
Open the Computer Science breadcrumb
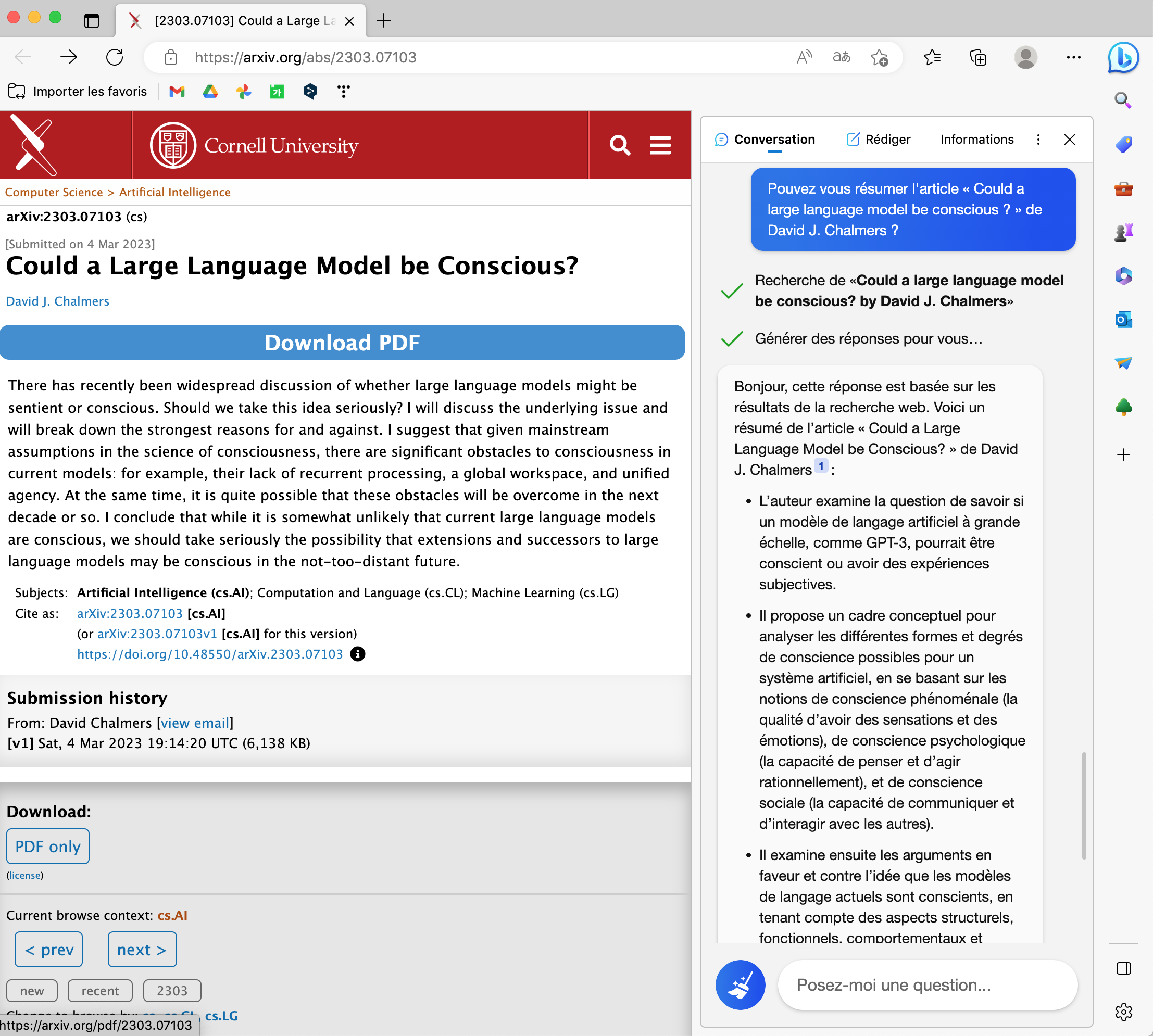(x=54, y=193)
